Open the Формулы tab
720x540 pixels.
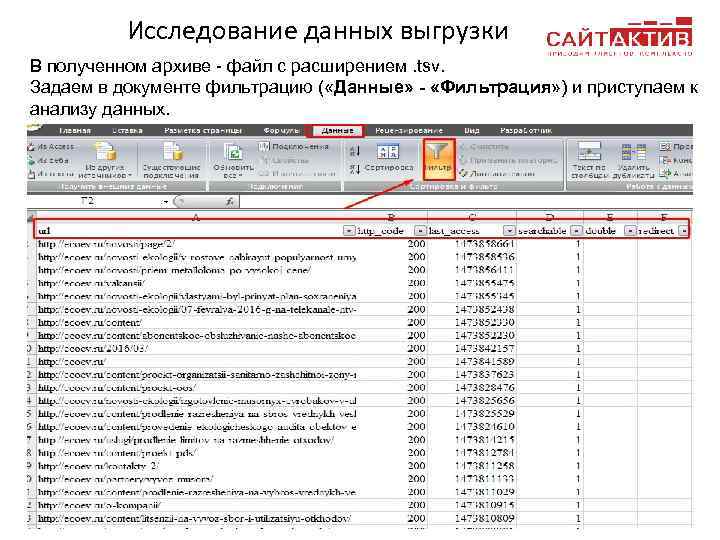tap(281, 131)
